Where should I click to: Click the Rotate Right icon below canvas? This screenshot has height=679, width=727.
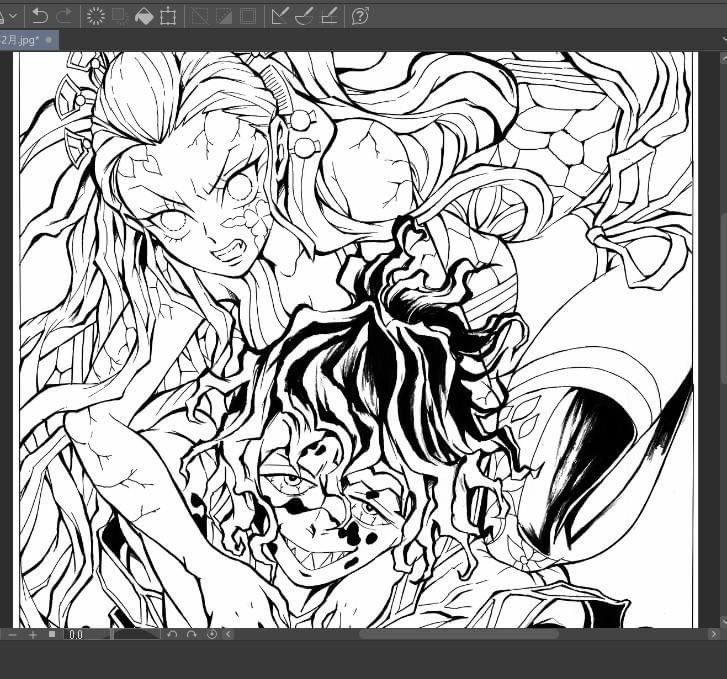pos(191,634)
